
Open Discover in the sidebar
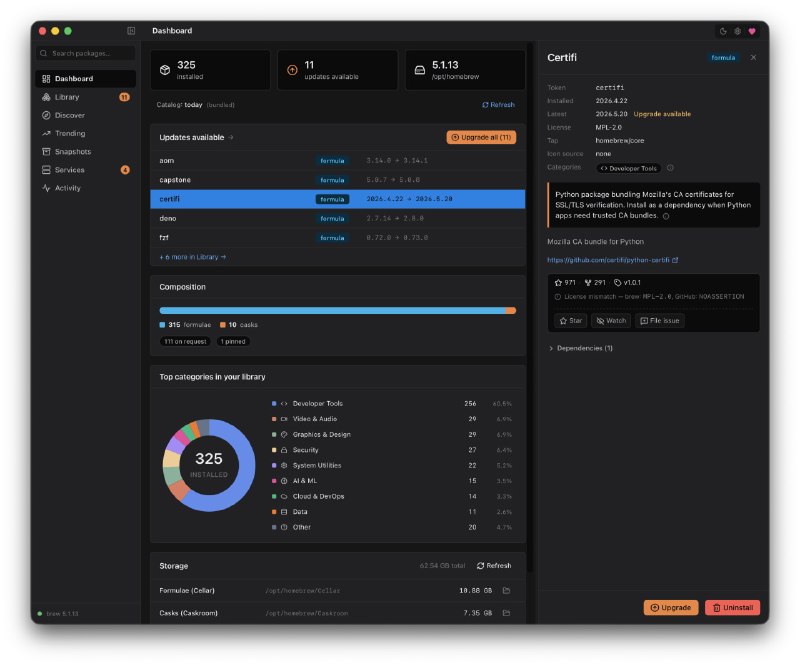[x=86, y=115]
